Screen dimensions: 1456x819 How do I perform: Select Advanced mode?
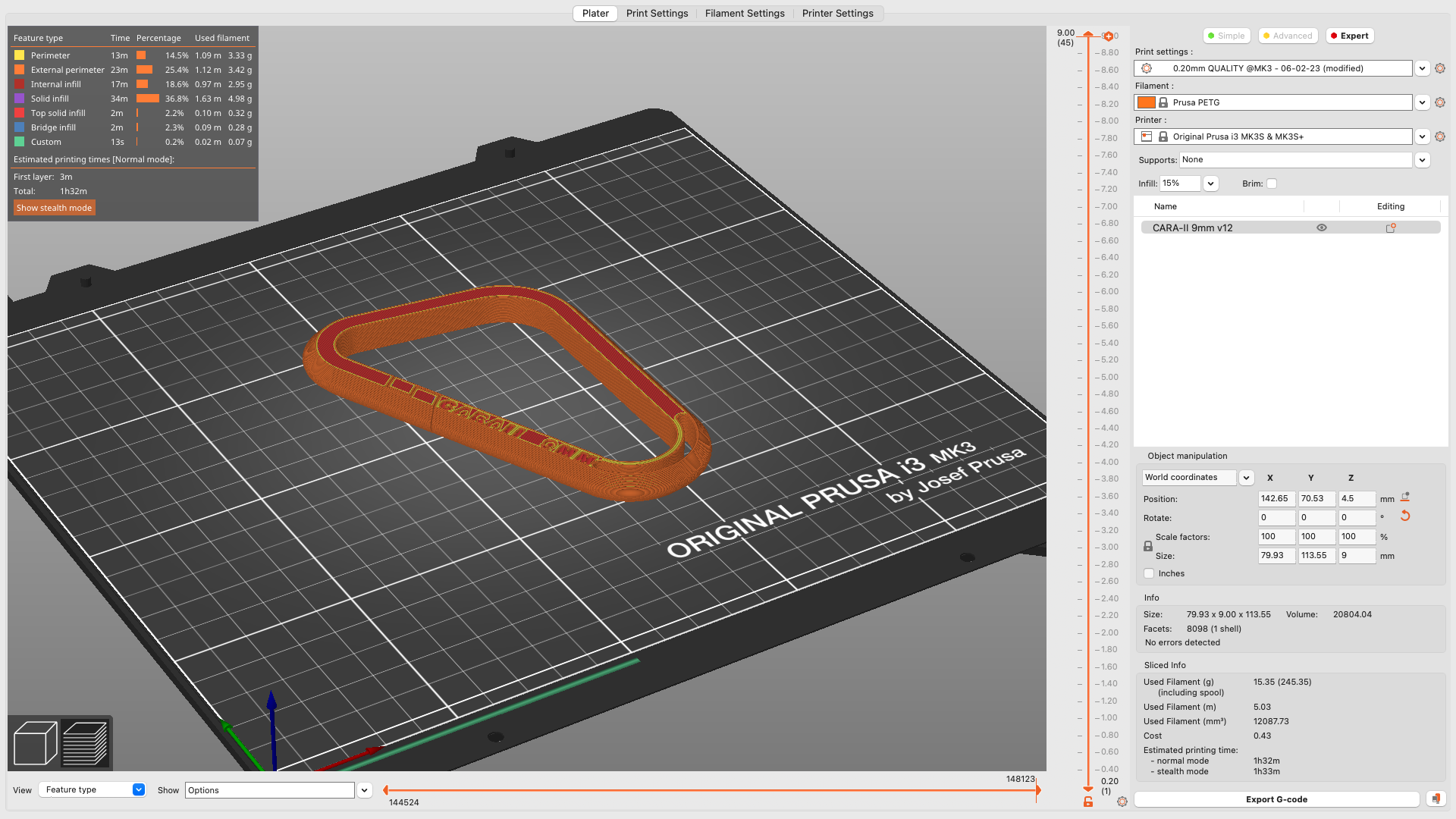coord(1288,36)
